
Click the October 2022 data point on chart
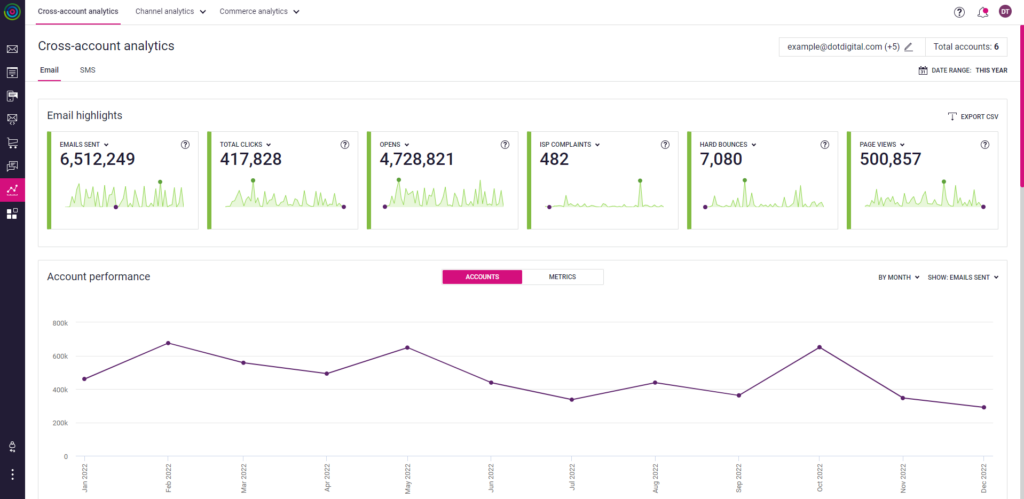tap(820, 347)
